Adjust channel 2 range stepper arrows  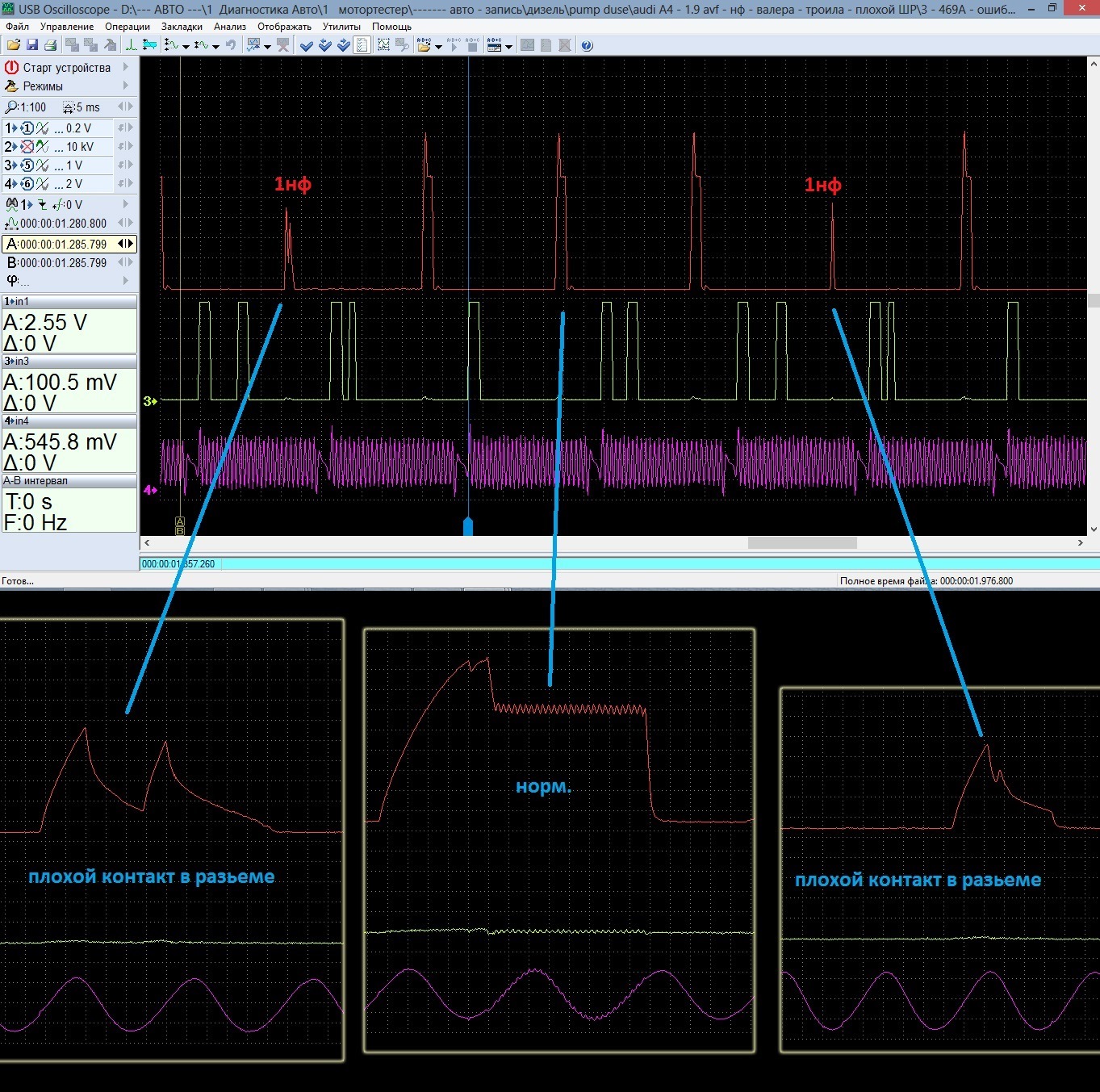click(126, 147)
